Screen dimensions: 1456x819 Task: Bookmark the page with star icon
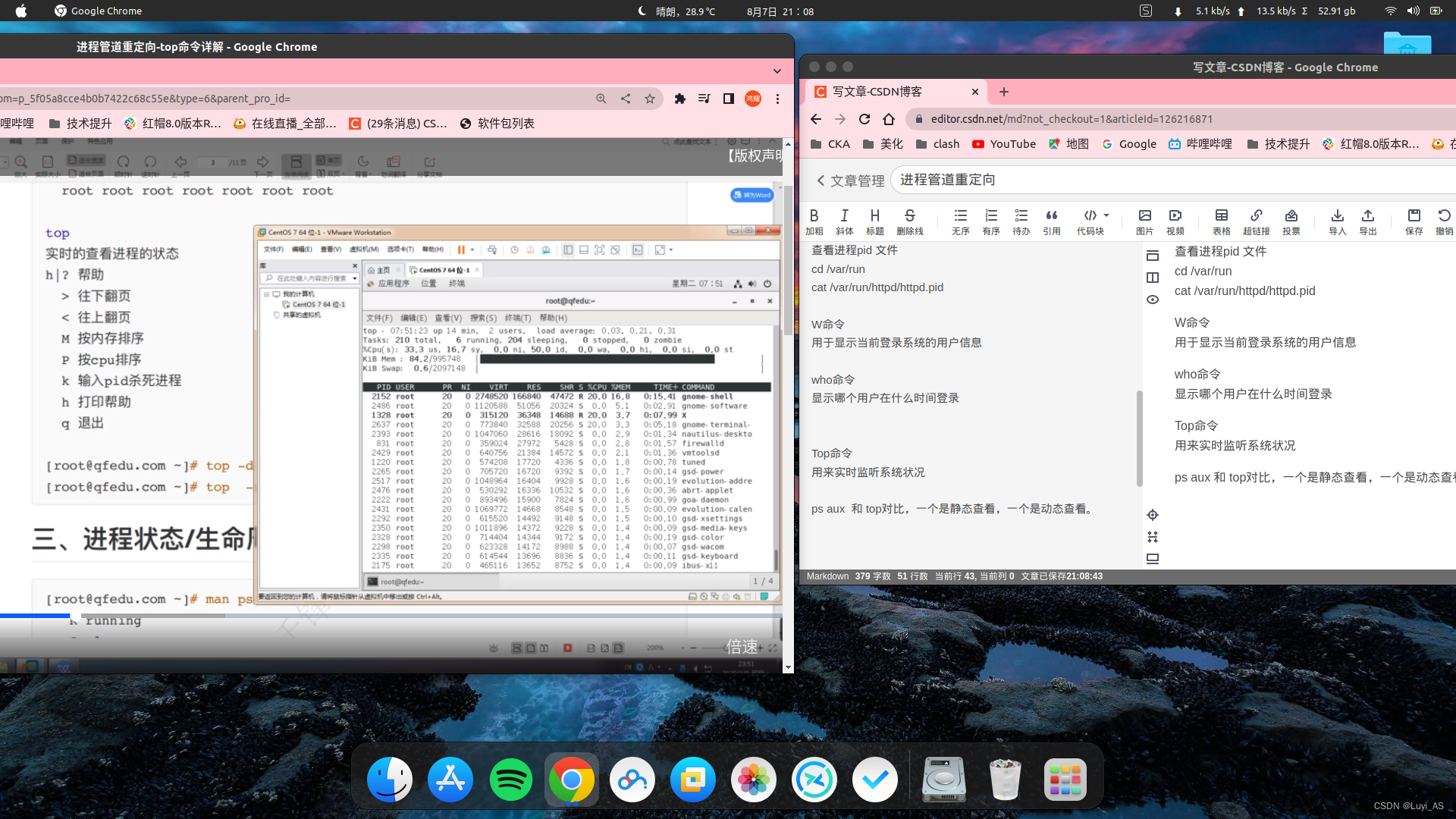[x=650, y=99]
